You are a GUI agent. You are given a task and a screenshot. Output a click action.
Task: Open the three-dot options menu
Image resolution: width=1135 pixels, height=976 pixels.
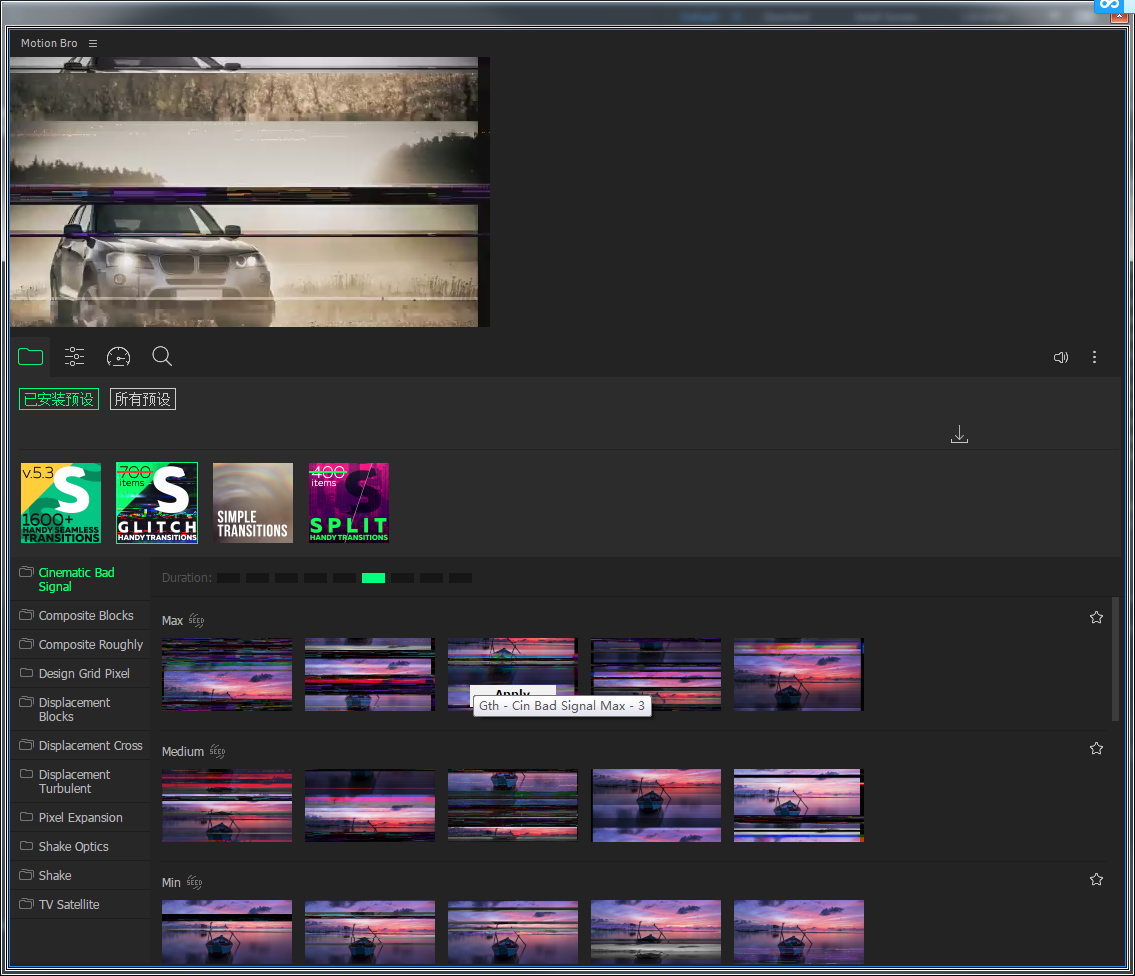coord(1094,357)
